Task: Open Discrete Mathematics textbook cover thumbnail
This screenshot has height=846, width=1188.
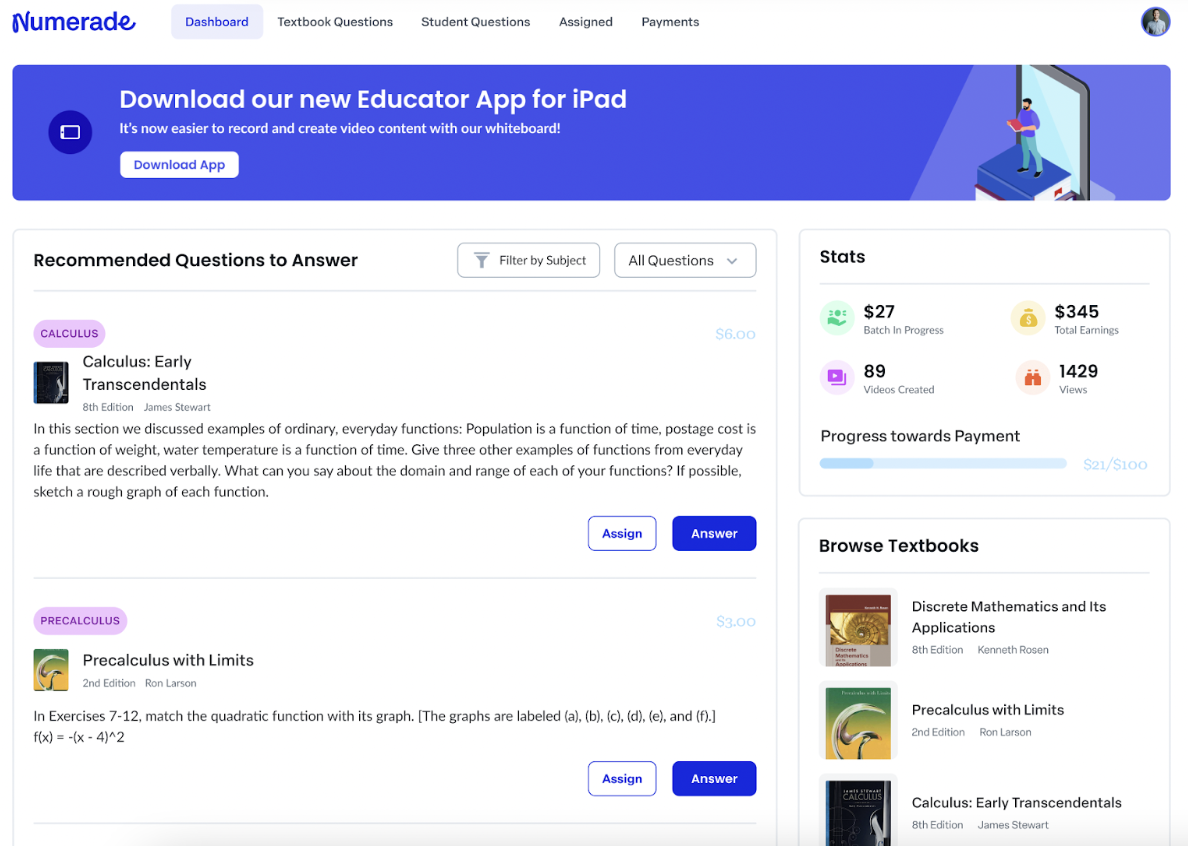Action: click(858, 628)
